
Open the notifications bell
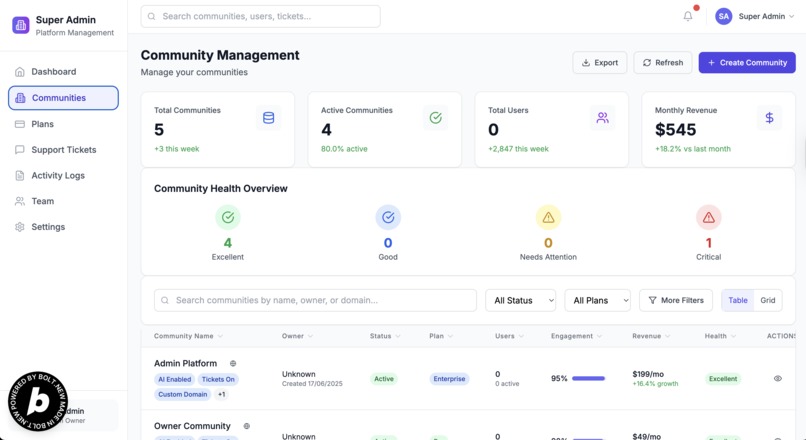tap(688, 16)
